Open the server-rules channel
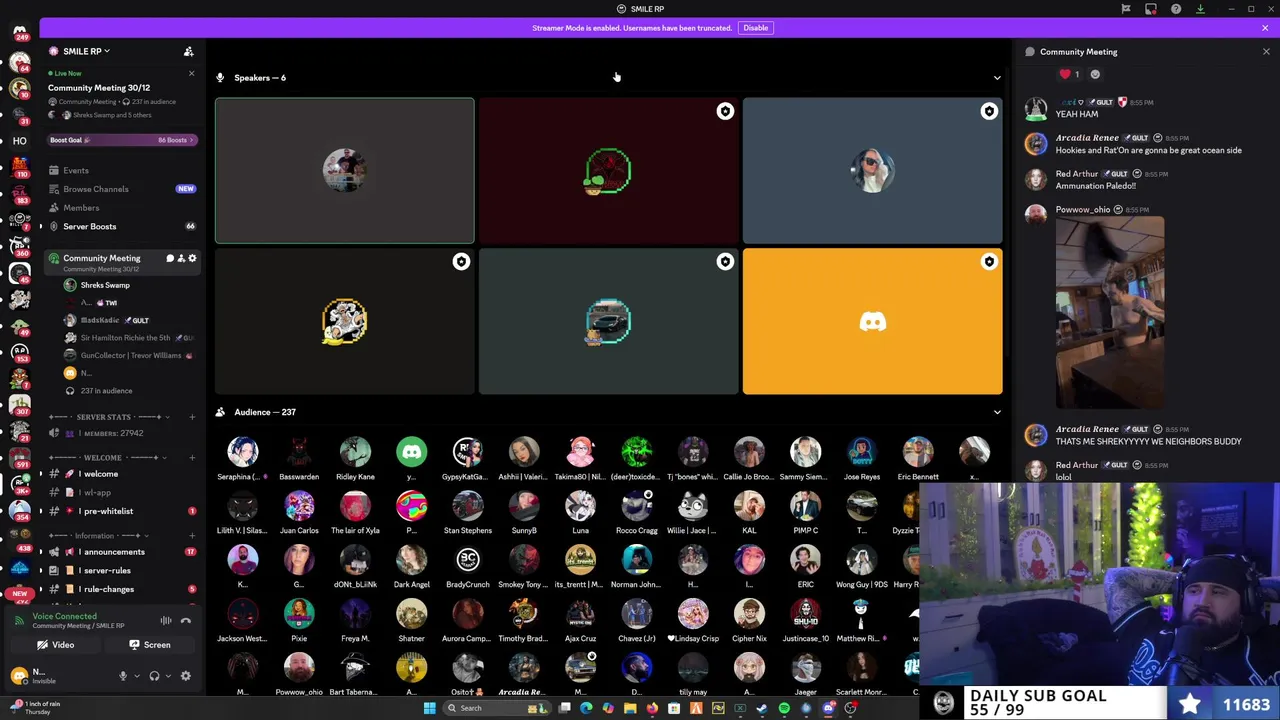The image size is (1280, 720). (x=107, y=571)
